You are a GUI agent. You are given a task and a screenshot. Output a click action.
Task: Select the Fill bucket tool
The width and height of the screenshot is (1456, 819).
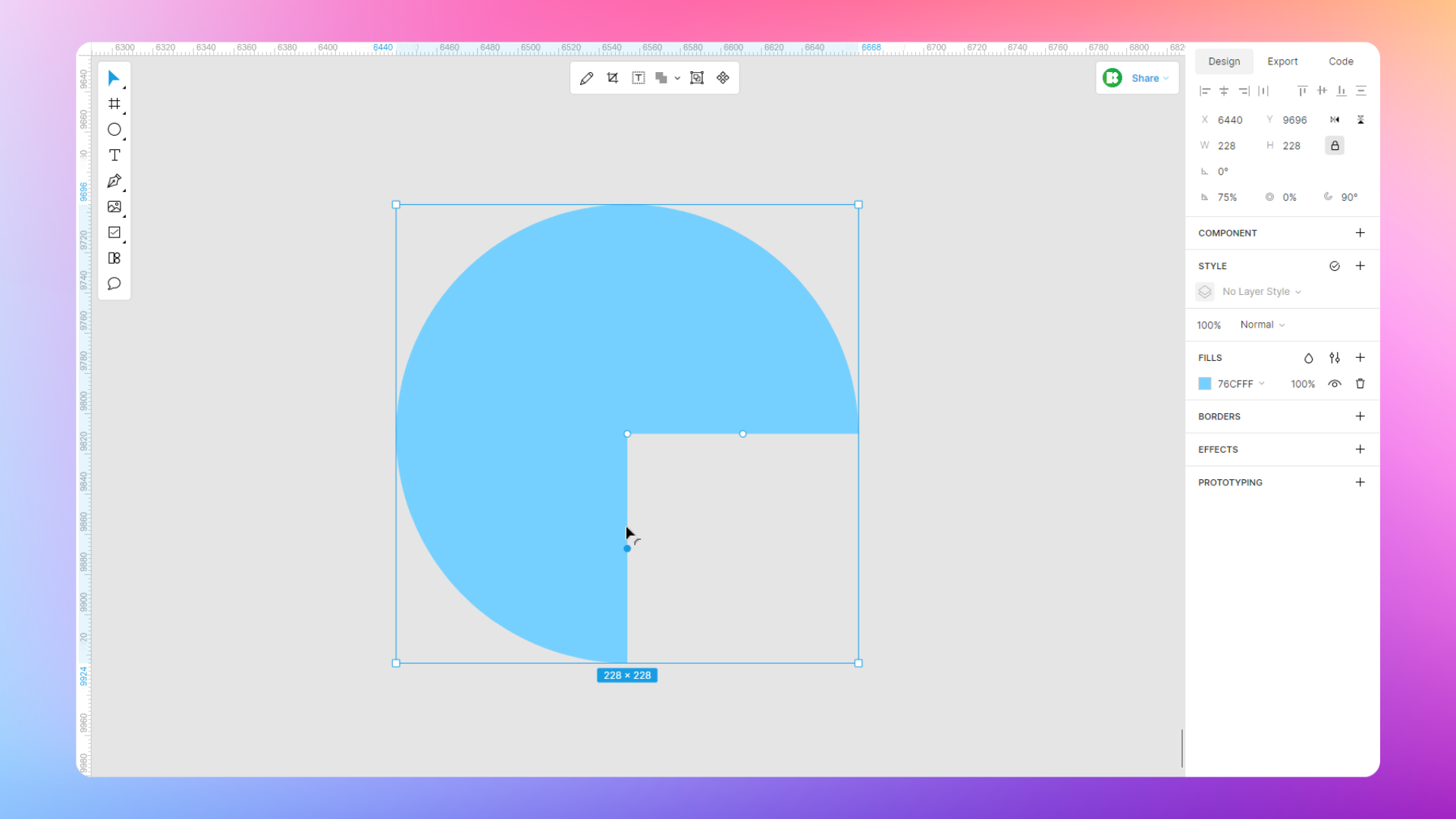click(x=1308, y=358)
